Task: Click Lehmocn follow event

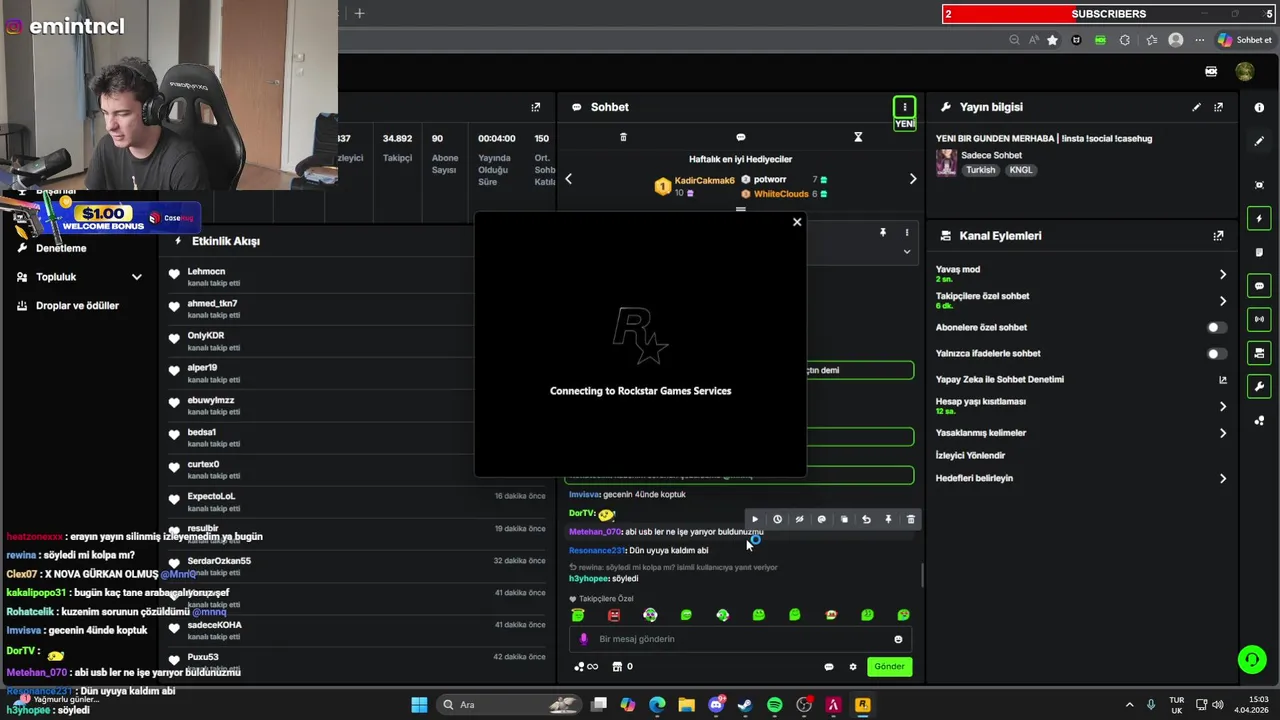Action: [x=206, y=272]
